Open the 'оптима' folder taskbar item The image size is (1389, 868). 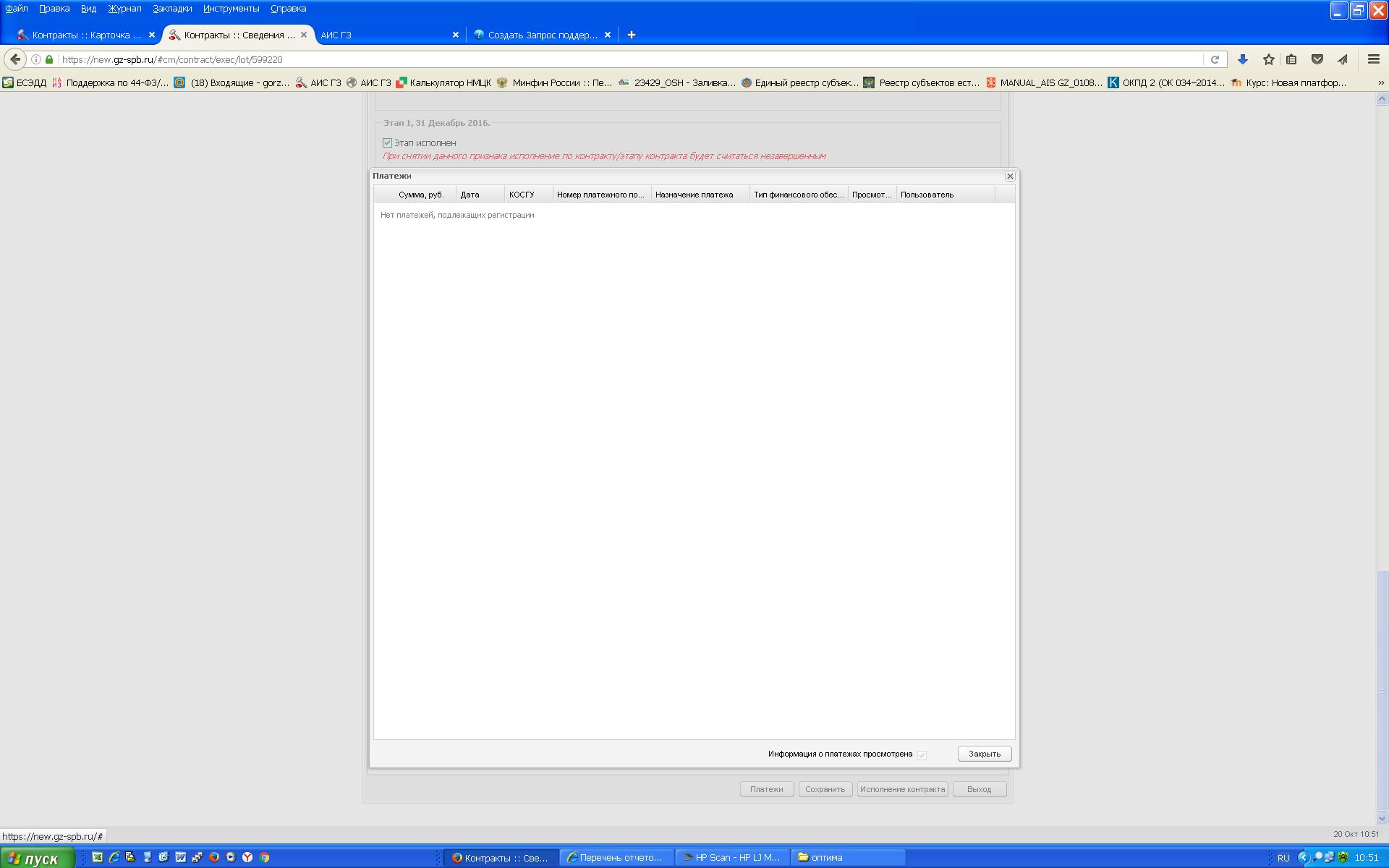(x=847, y=858)
